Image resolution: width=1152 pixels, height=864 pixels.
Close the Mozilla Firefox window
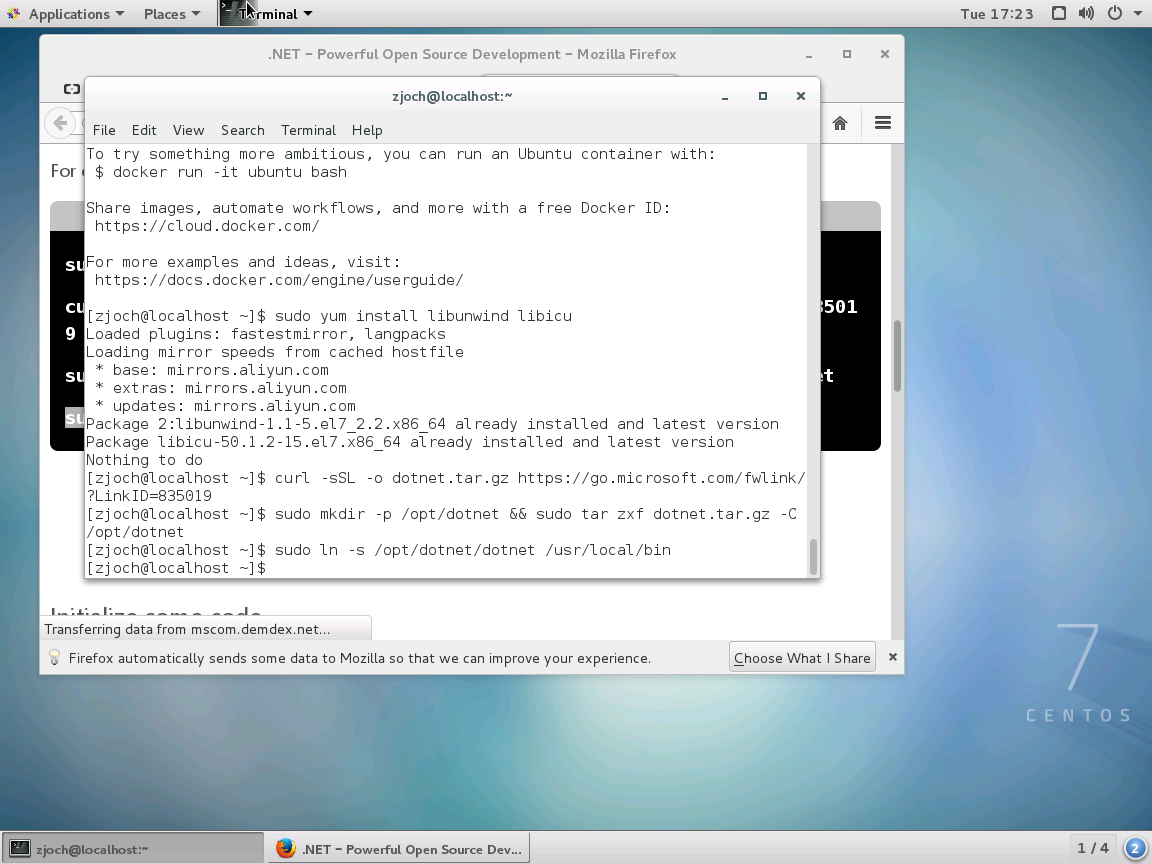pos(885,54)
